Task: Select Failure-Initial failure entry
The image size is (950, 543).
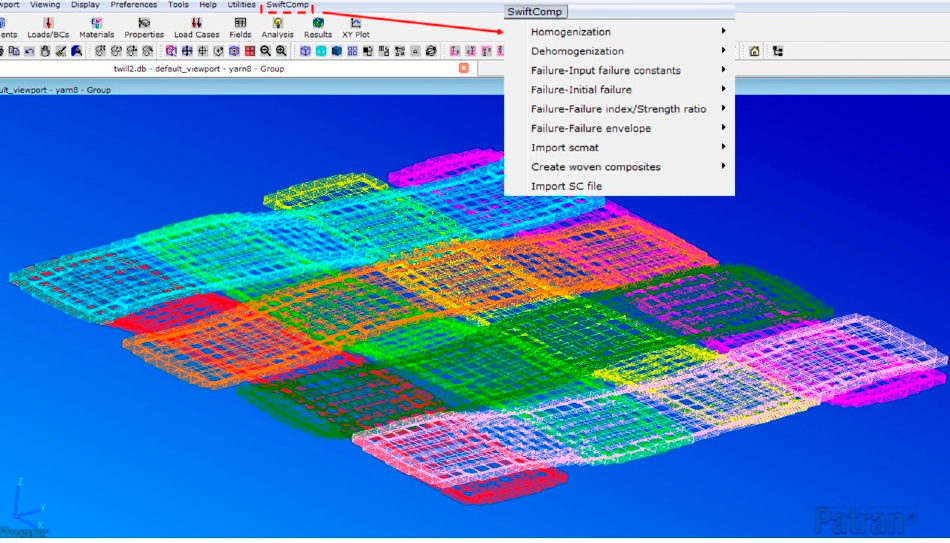Action: click(x=581, y=90)
